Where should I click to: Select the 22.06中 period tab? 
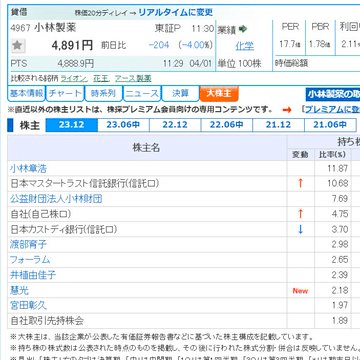click(x=227, y=125)
